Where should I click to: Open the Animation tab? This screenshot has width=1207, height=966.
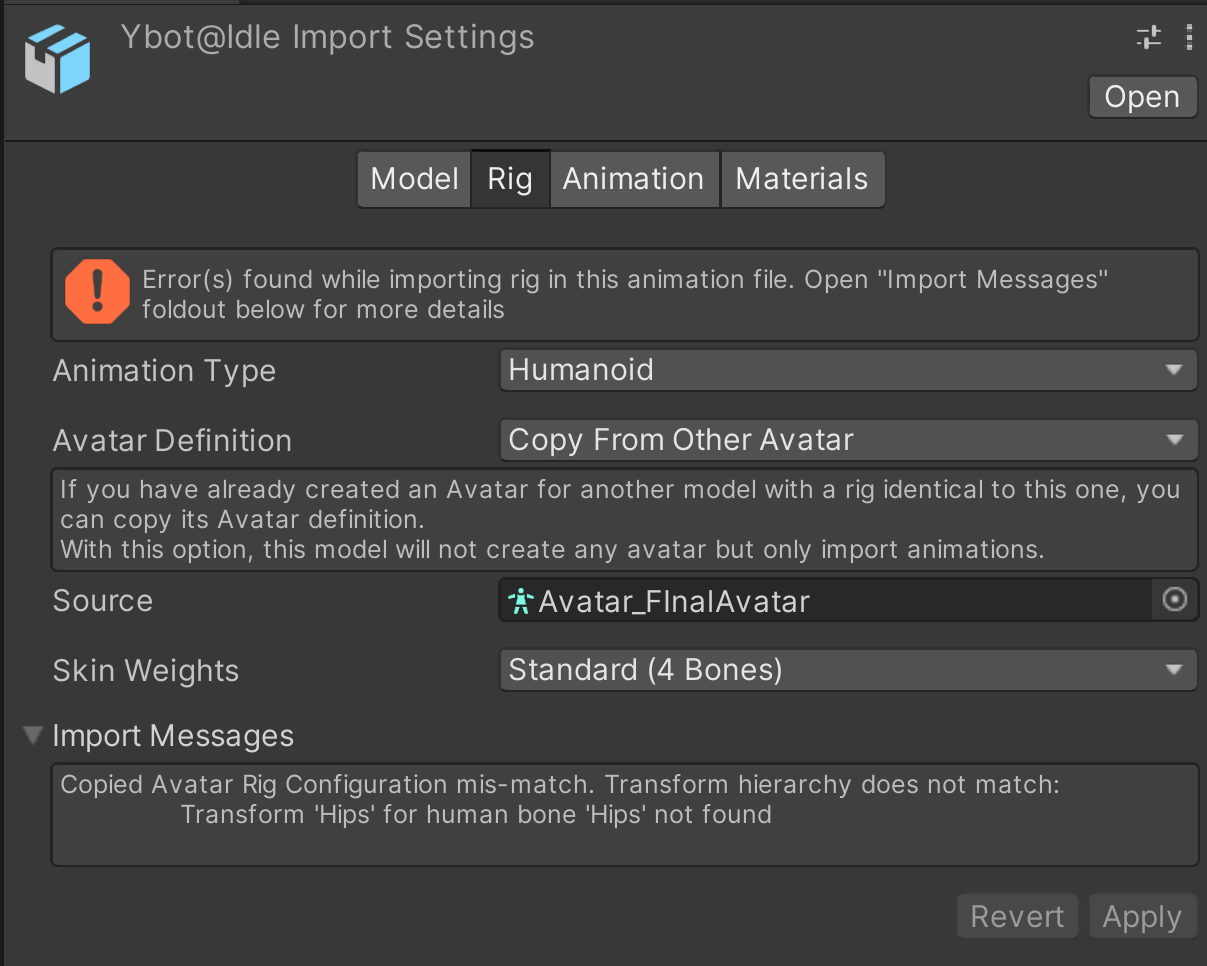point(634,178)
